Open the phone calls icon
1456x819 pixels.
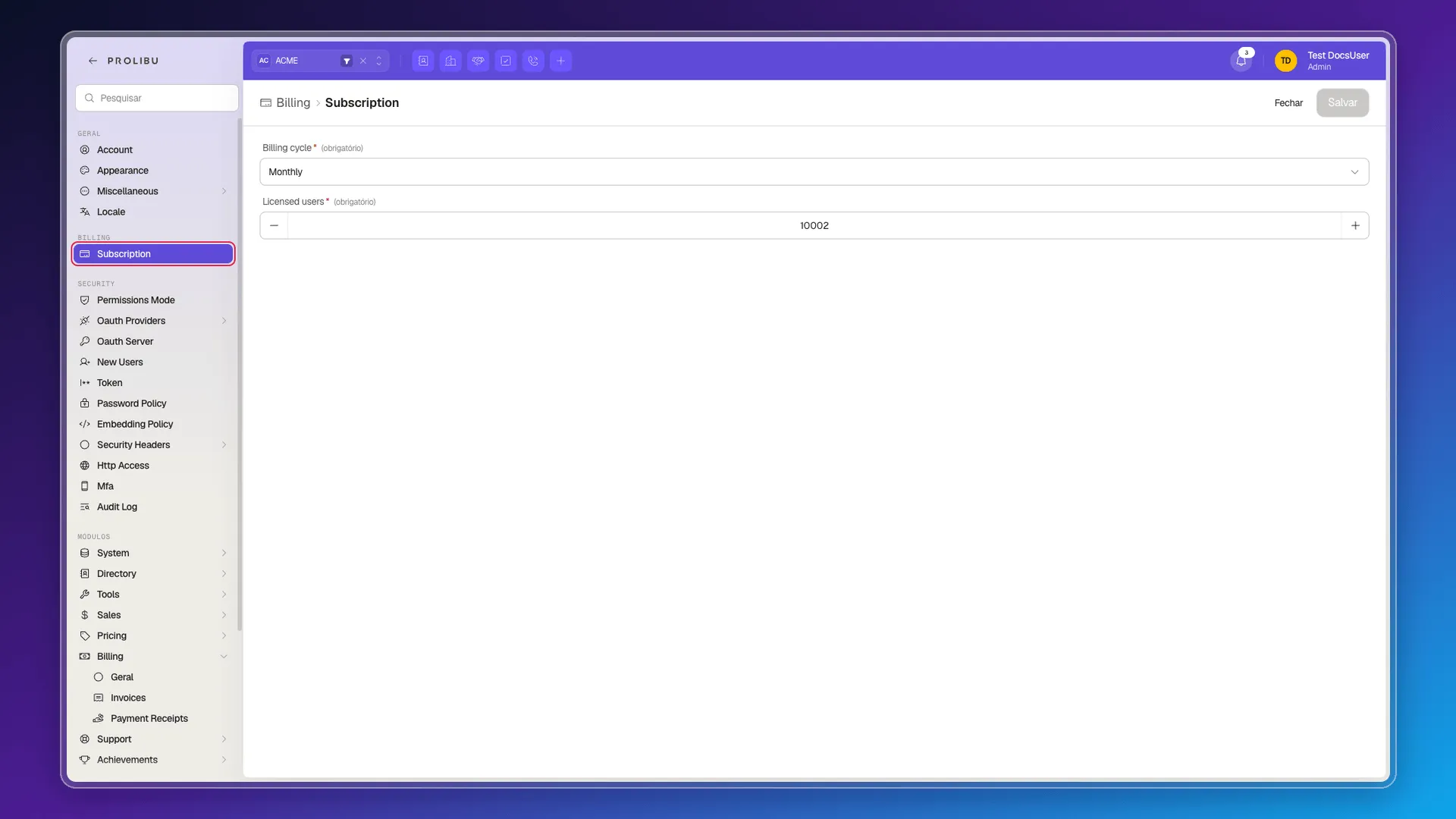[533, 61]
